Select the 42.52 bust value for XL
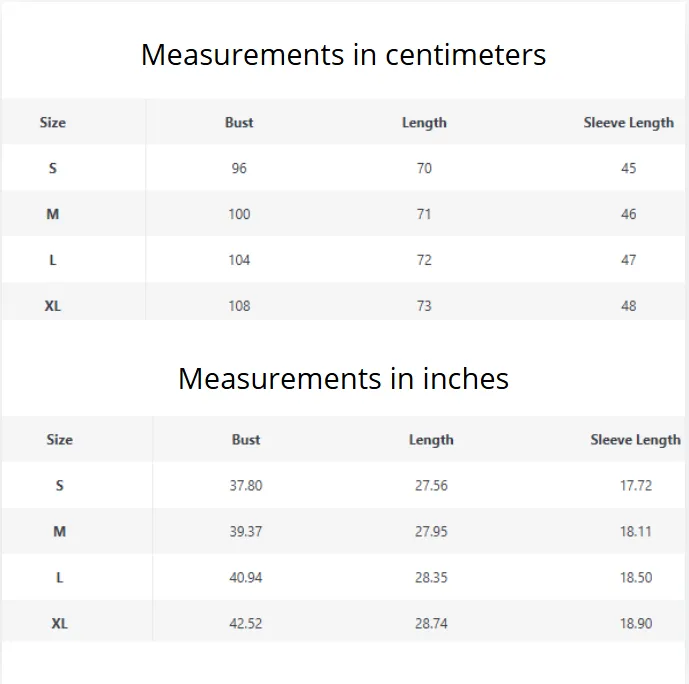689x684 pixels. tap(246, 623)
